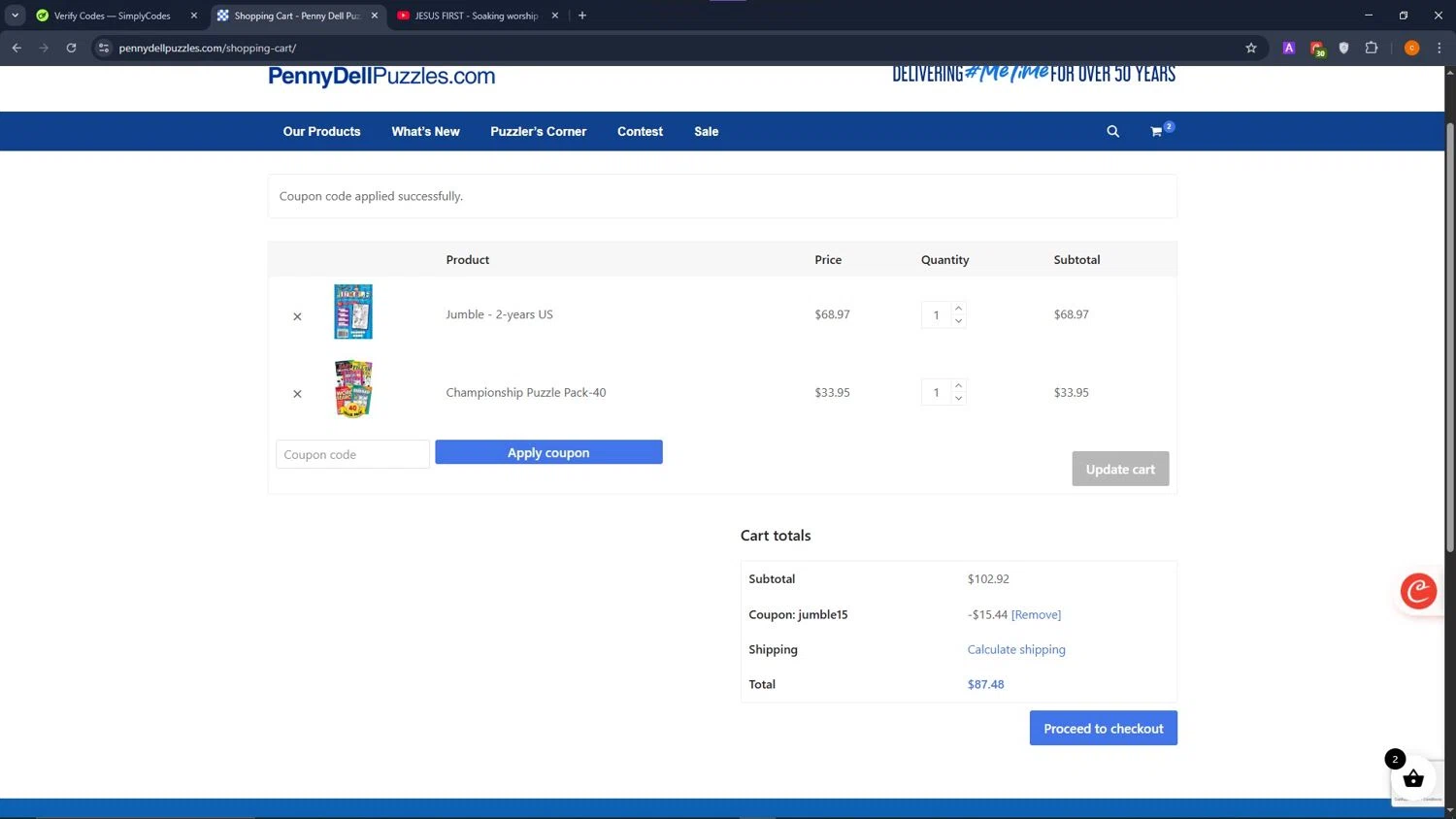Click the Apply coupon button
The image size is (1456, 819).
548,452
